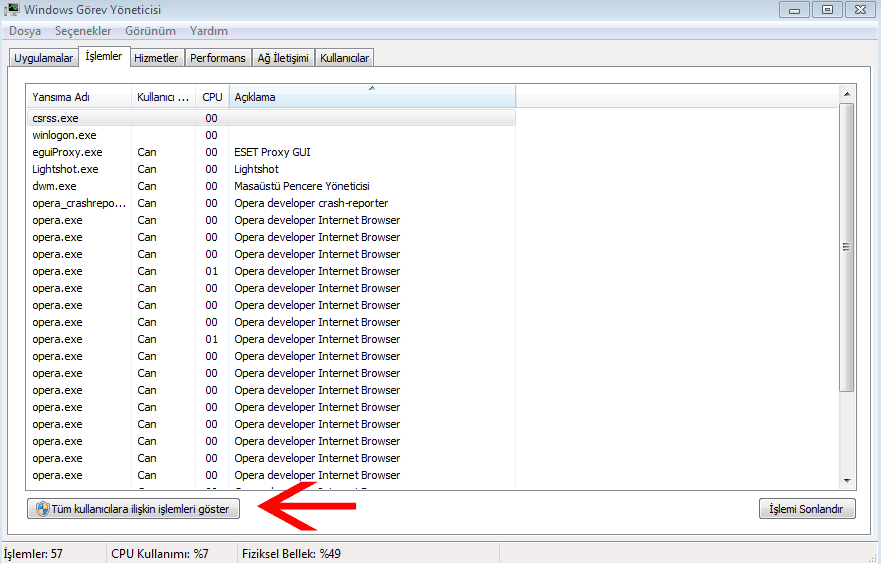
Task: Click the Task Manager title bar icon
Action: (12, 10)
